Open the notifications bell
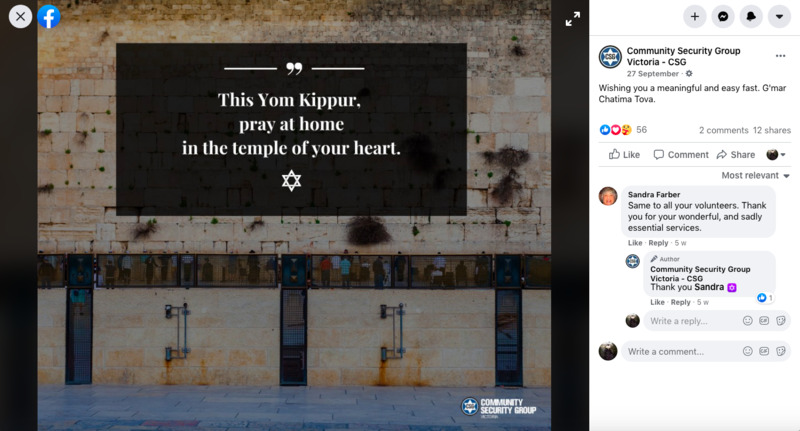 pyautogui.click(x=751, y=16)
